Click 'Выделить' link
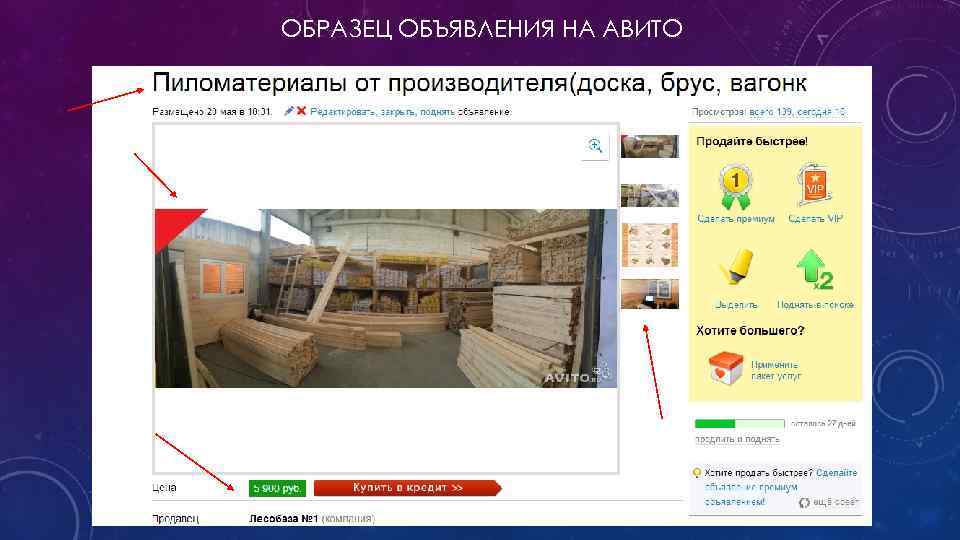 (736, 304)
